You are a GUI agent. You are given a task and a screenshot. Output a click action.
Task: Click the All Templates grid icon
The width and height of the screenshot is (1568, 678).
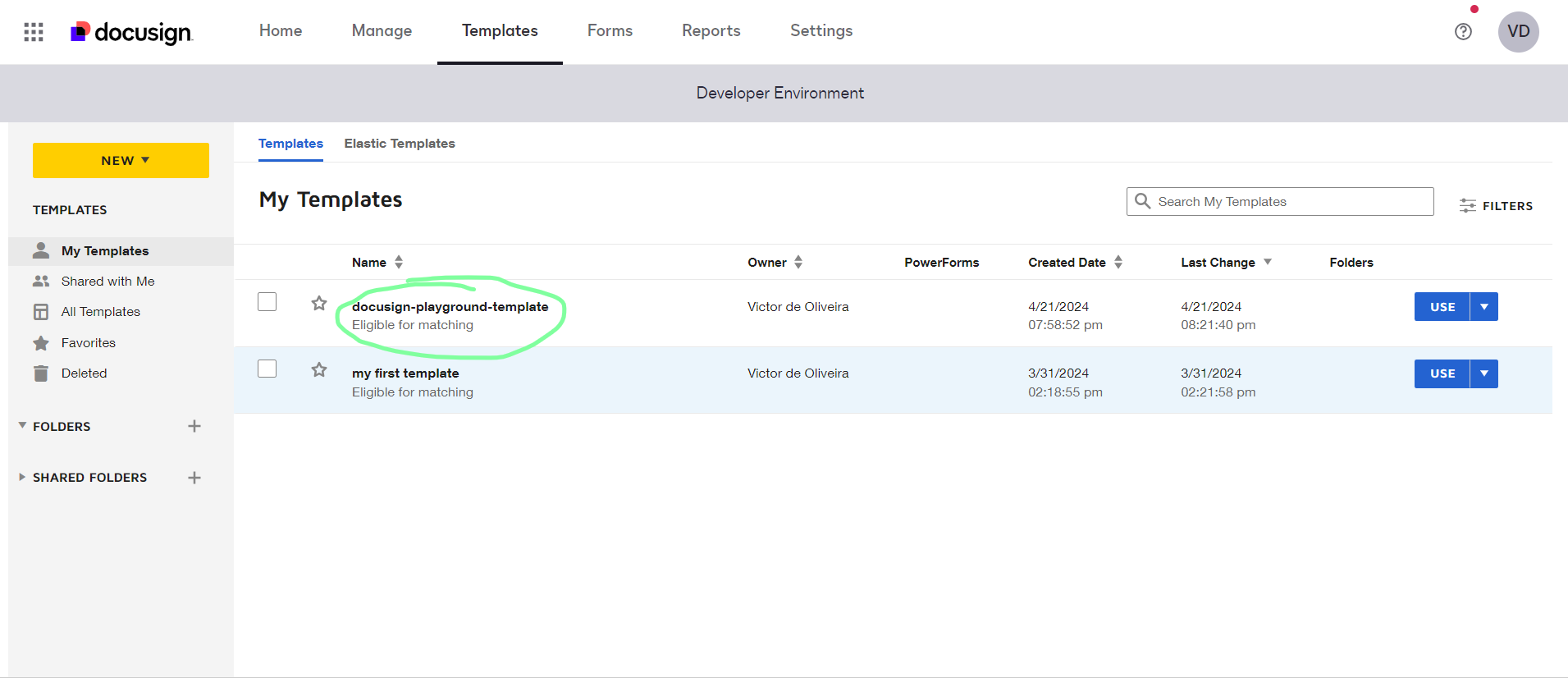(x=41, y=312)
